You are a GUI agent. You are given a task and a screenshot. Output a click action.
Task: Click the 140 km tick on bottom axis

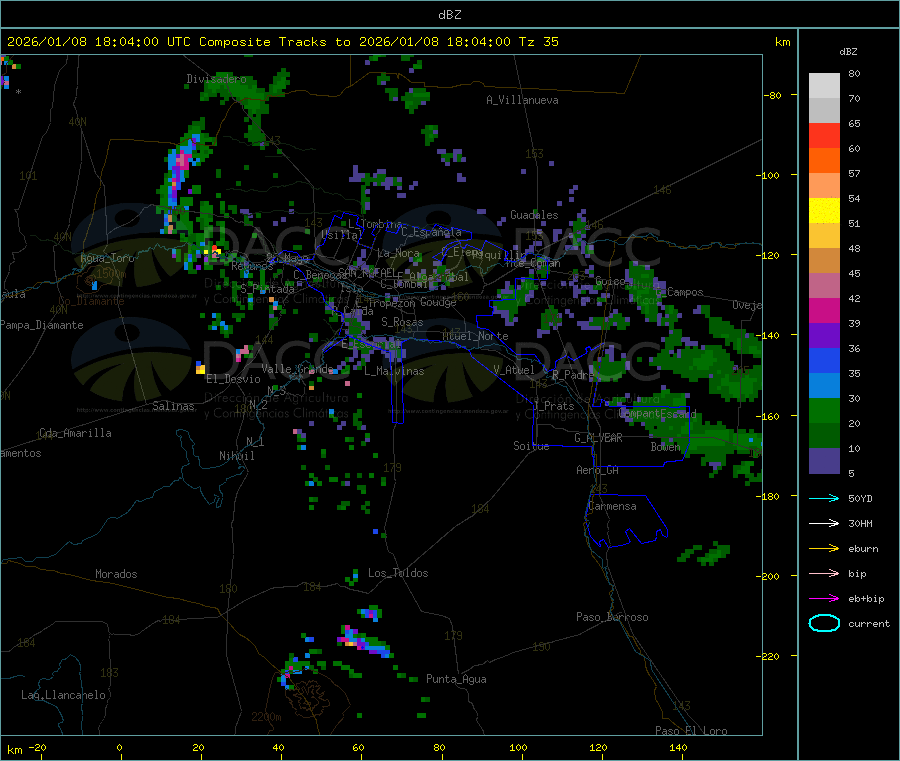coord(678,747)
